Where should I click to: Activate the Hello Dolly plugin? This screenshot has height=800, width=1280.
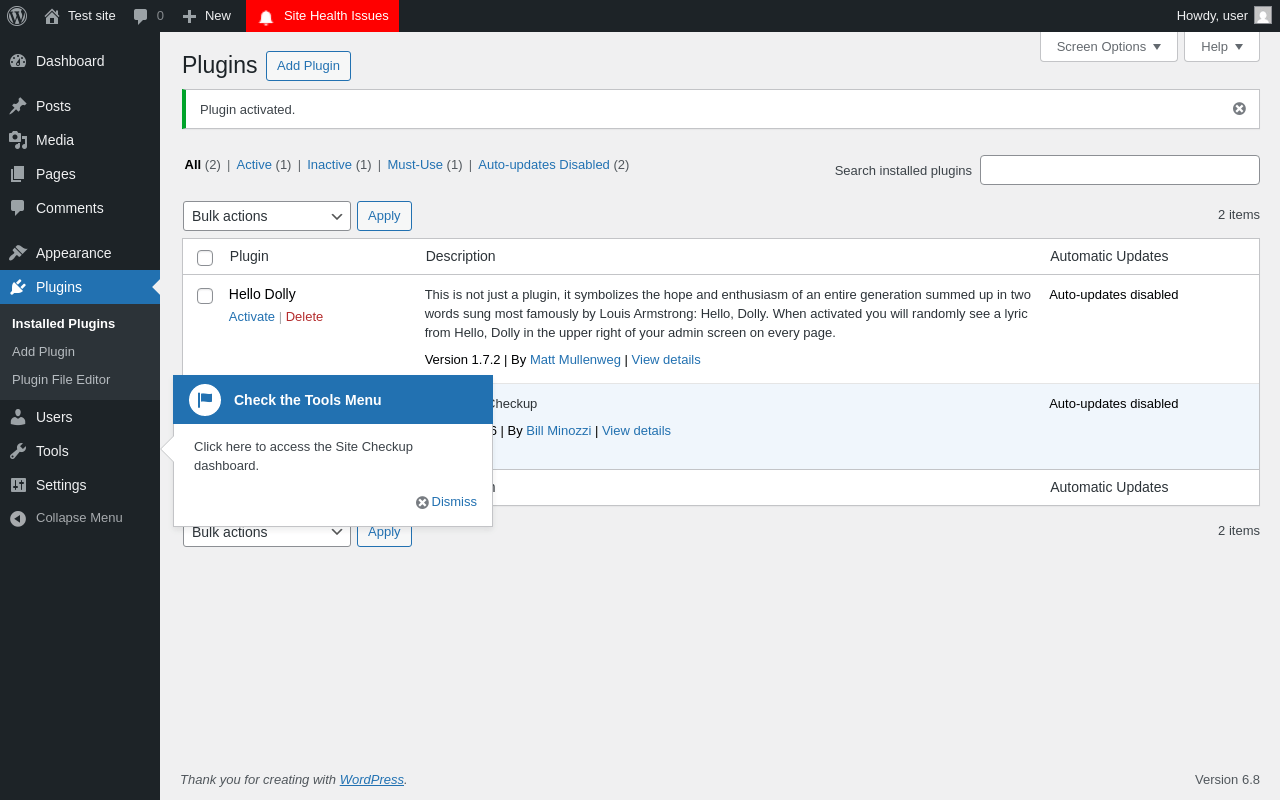(x=252, y=316)
